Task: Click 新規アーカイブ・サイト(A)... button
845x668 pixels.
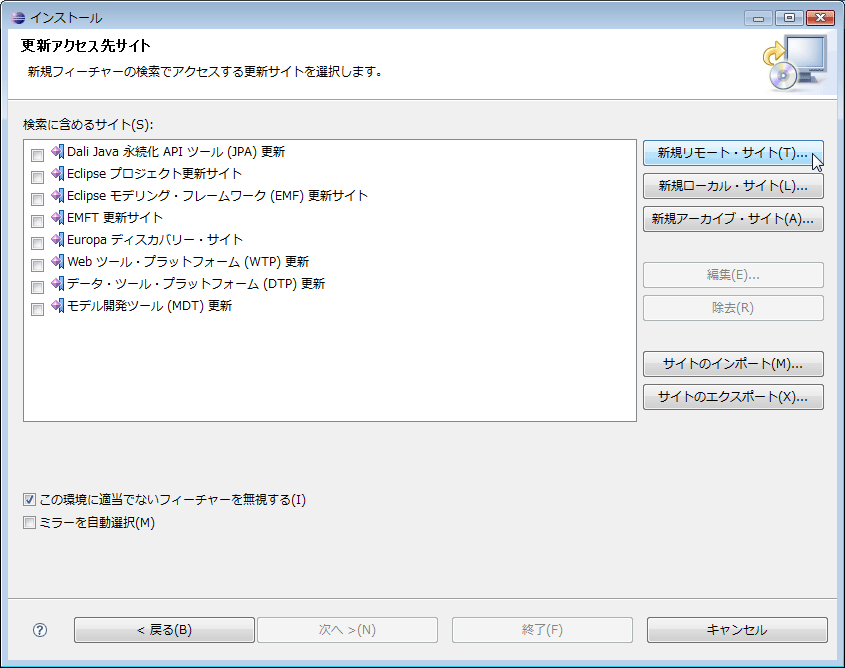Action: 733,219
